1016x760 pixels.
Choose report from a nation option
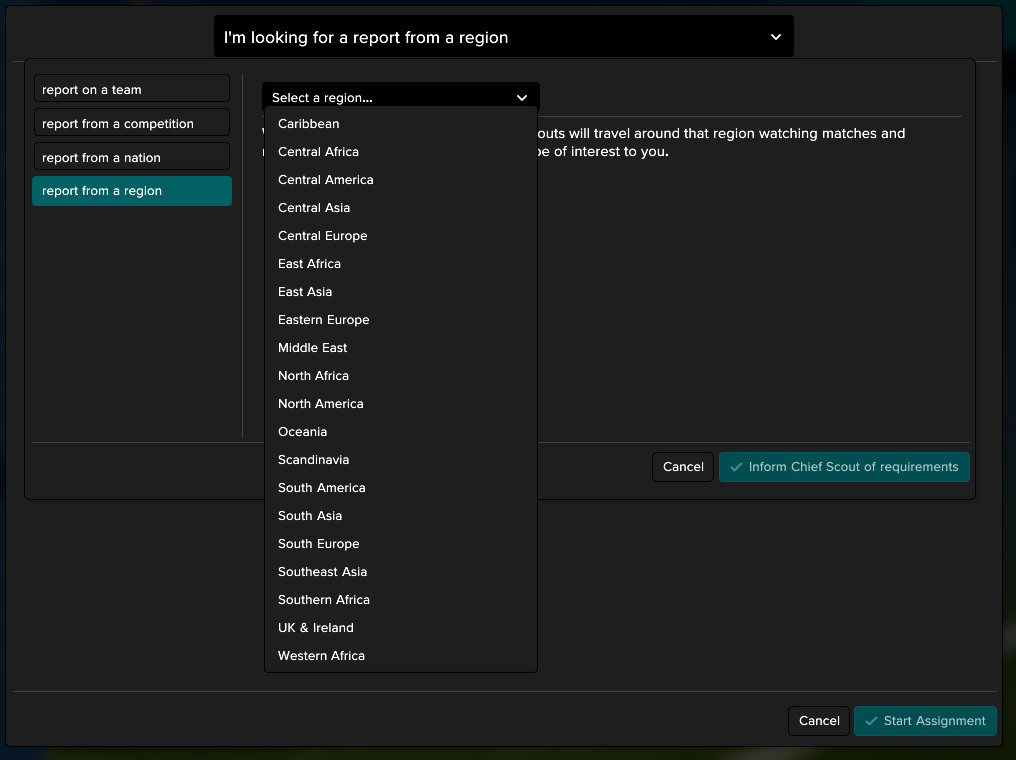click(131, 158)
